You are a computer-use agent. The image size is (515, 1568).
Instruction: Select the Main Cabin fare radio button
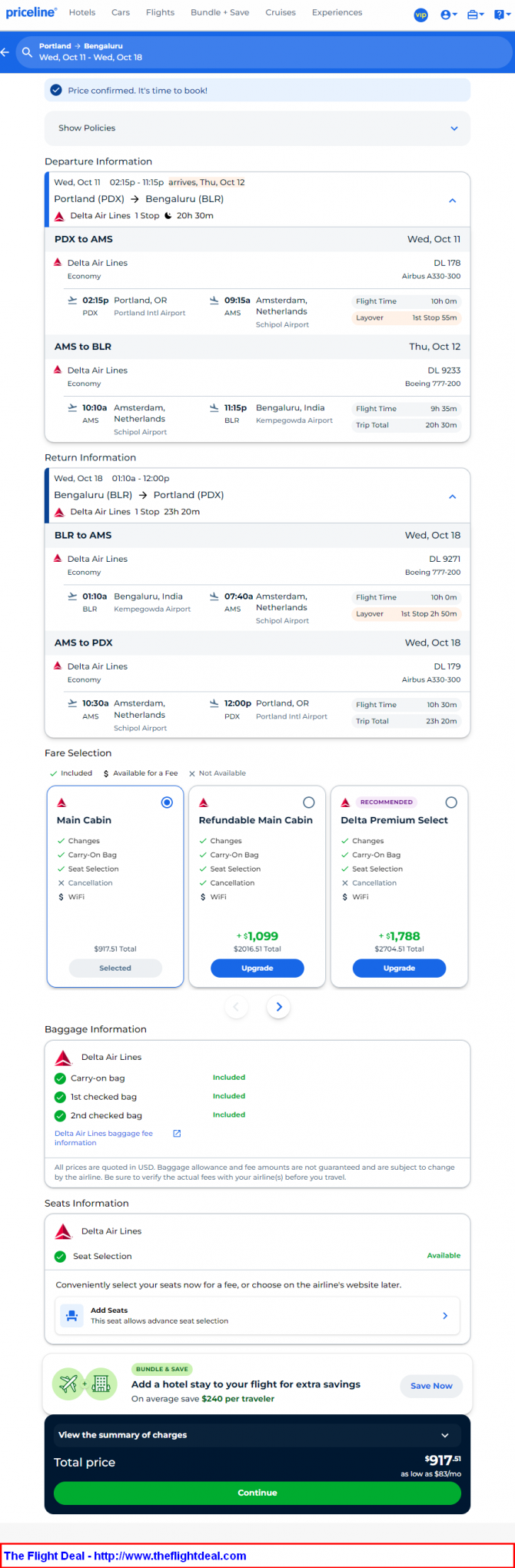tap(167, 802)
